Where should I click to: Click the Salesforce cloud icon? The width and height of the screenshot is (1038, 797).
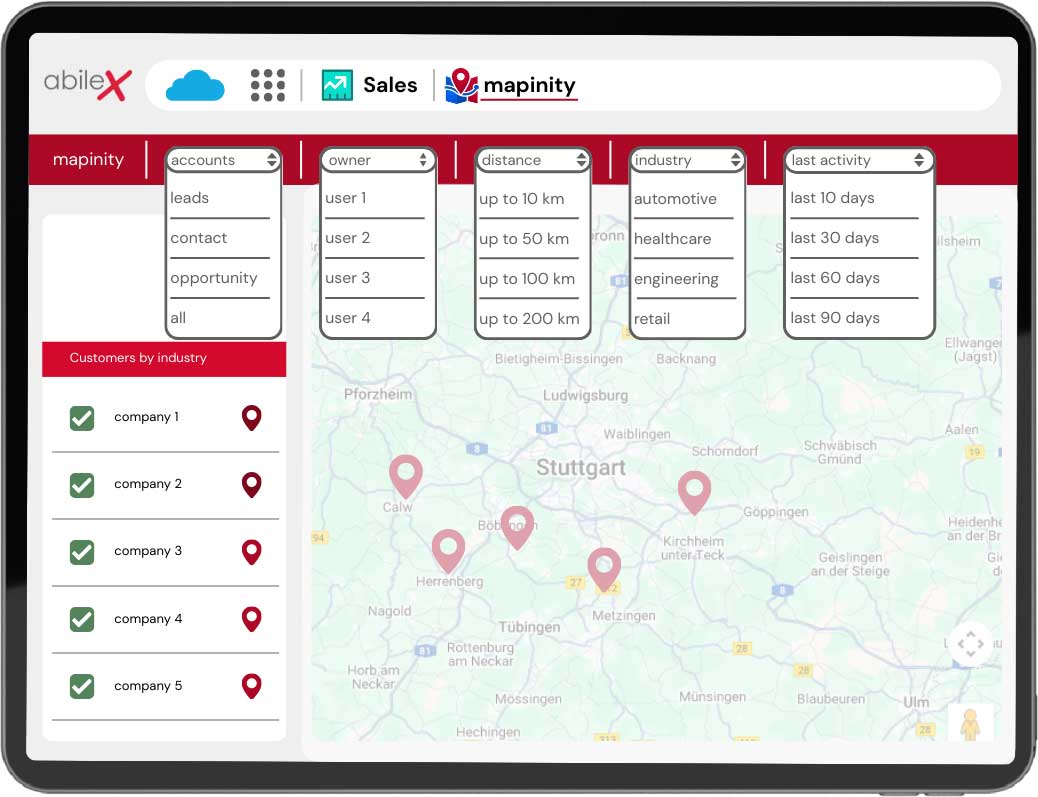click(195, 85)
